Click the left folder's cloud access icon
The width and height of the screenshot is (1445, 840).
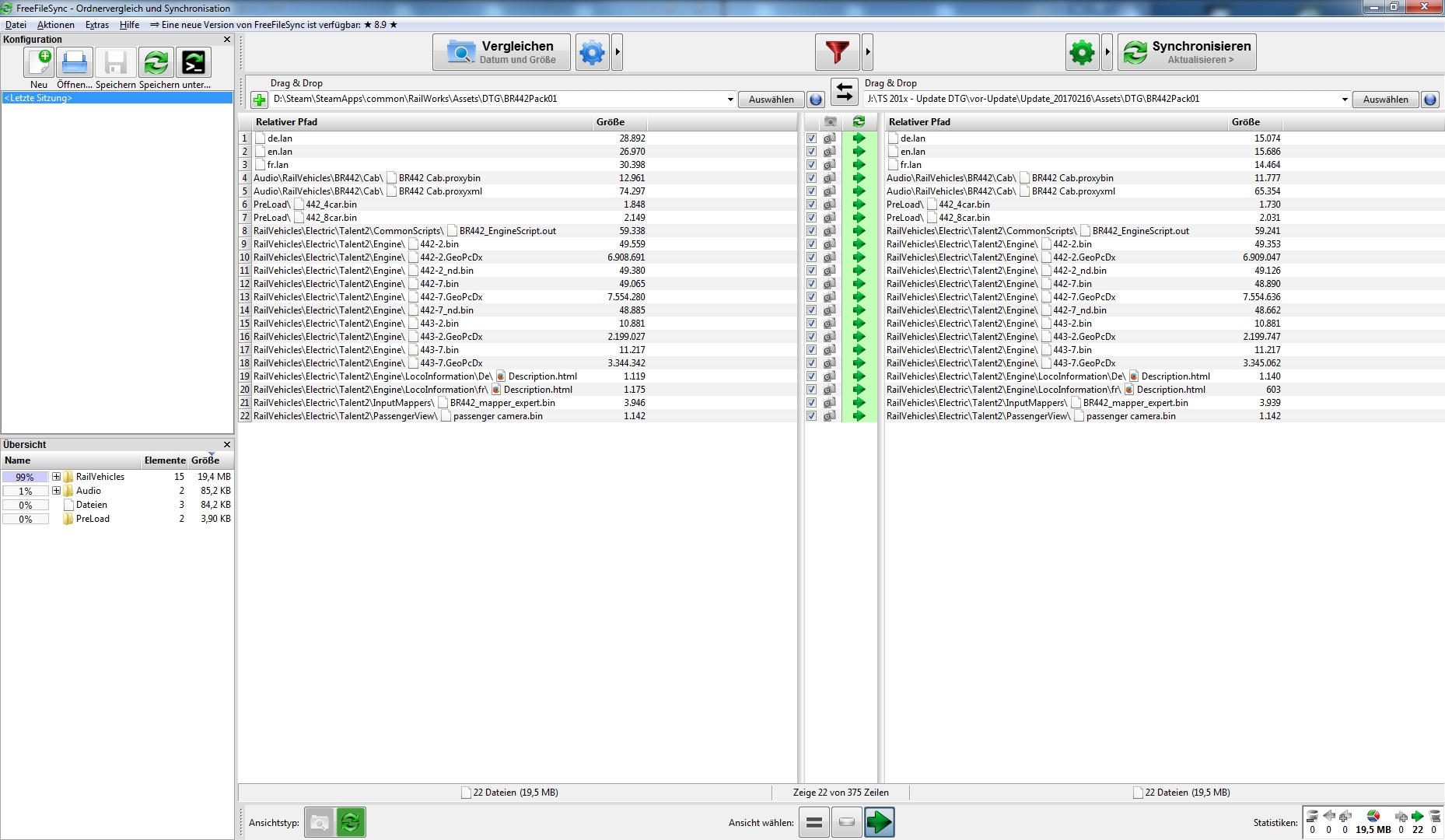click(x=816, y=100)
